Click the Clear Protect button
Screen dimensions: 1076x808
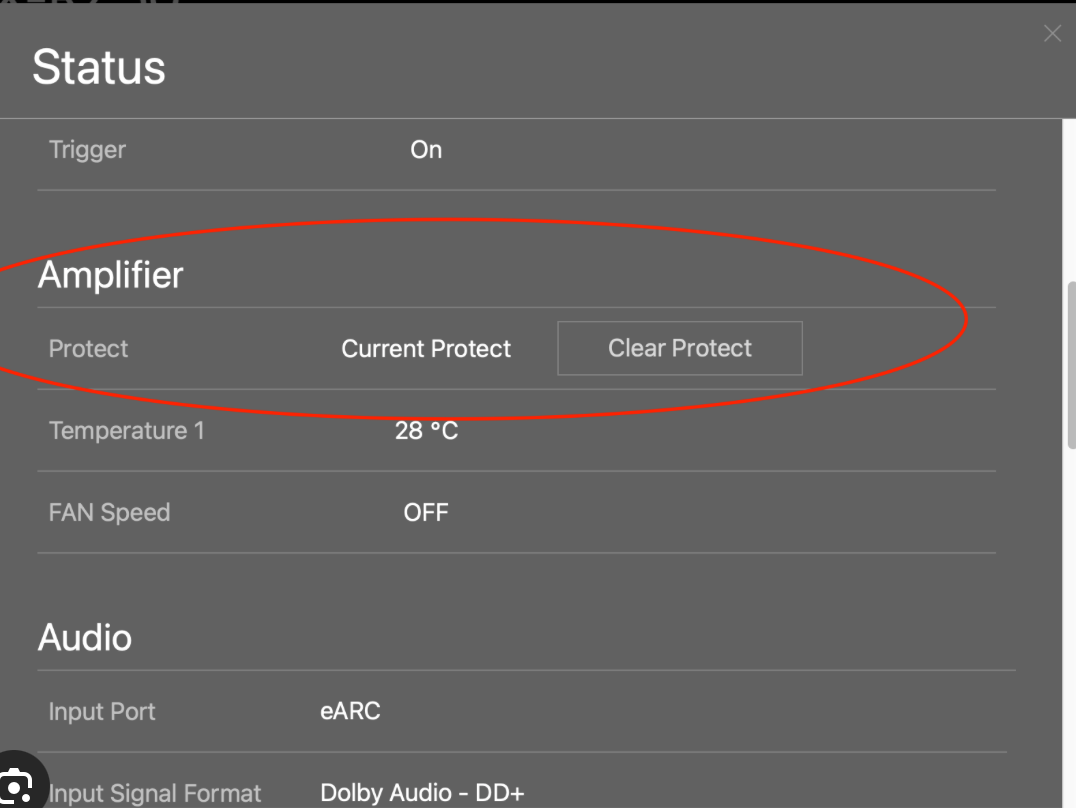tap(679, 348)
